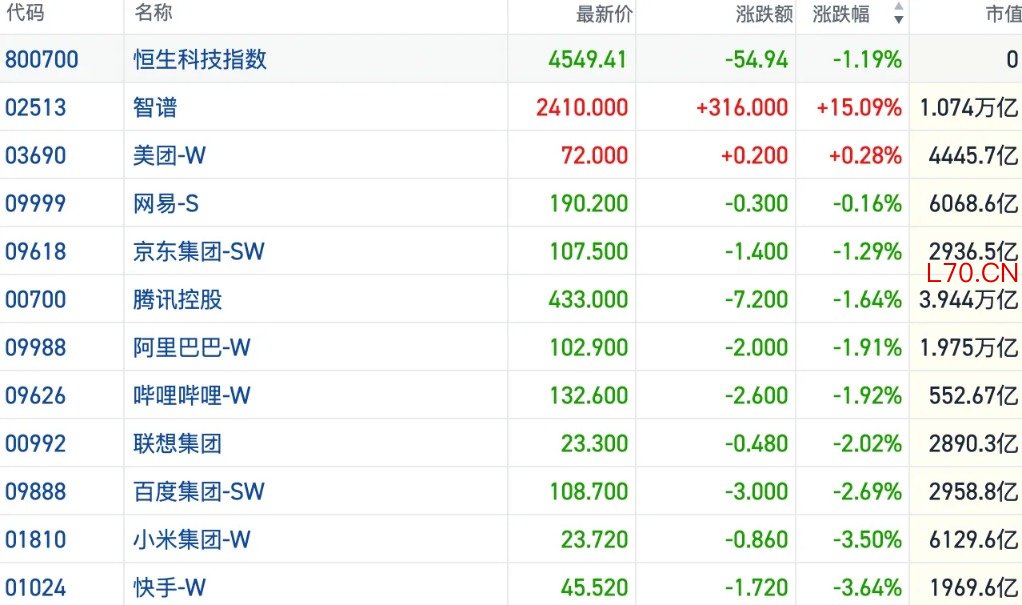Viewport: 1022px width, 605px height.
Task: Open stock 快手-W
Action: [x=169, y=588]
